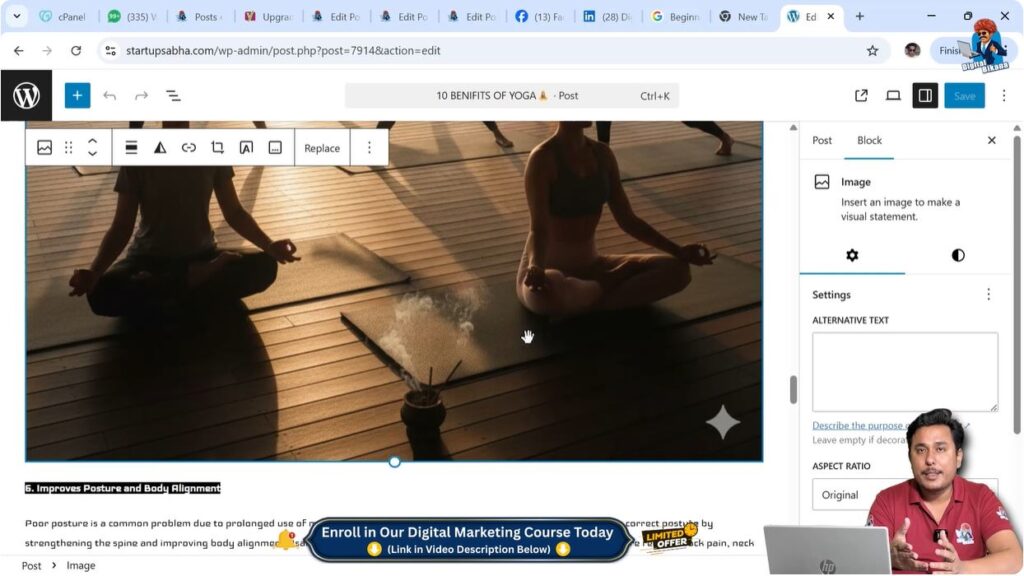Move the image block down
The image size is (1024, 576).
93,155
